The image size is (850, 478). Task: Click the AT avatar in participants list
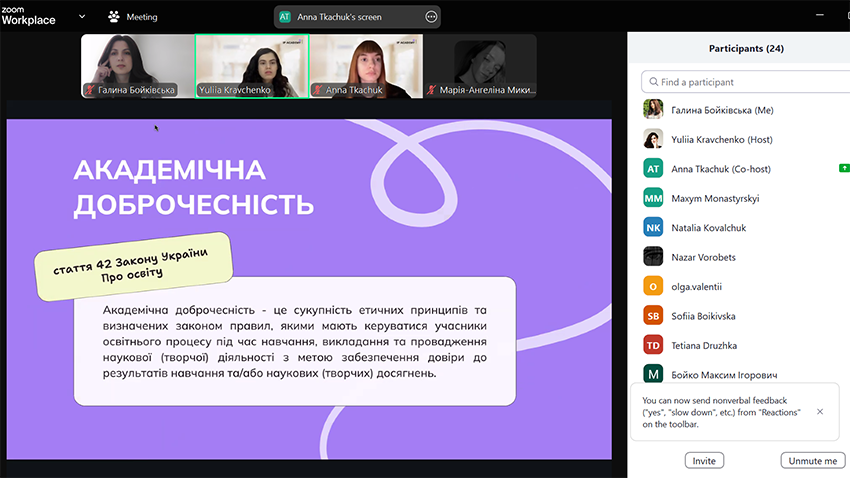653,169
